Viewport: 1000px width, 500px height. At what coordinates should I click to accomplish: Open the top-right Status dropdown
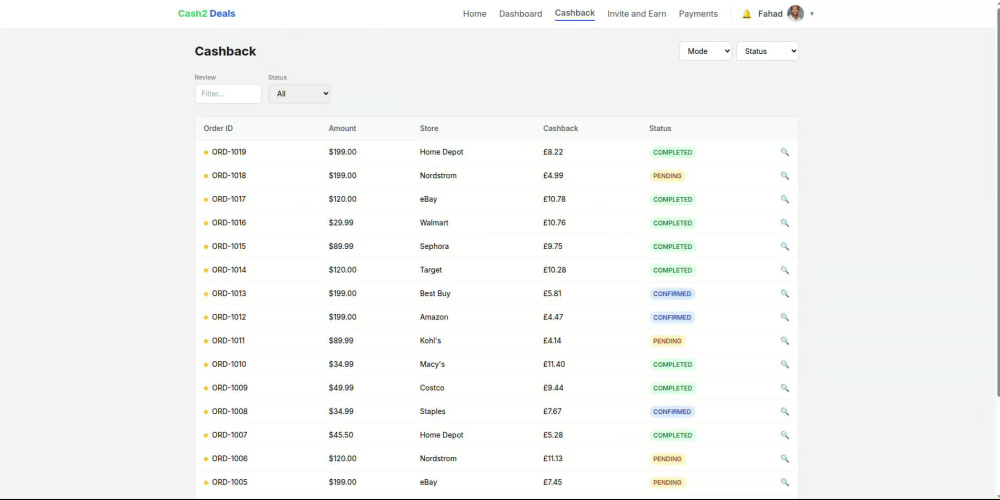click(x=767, y=51)
